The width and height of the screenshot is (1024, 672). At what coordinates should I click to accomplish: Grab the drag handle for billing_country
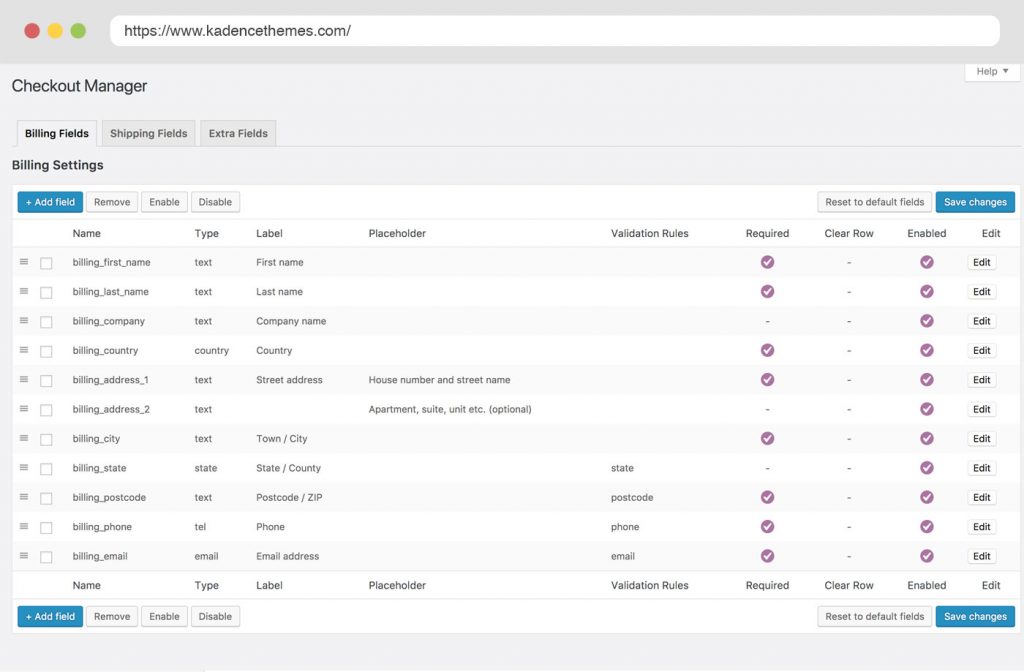(24, 349)
